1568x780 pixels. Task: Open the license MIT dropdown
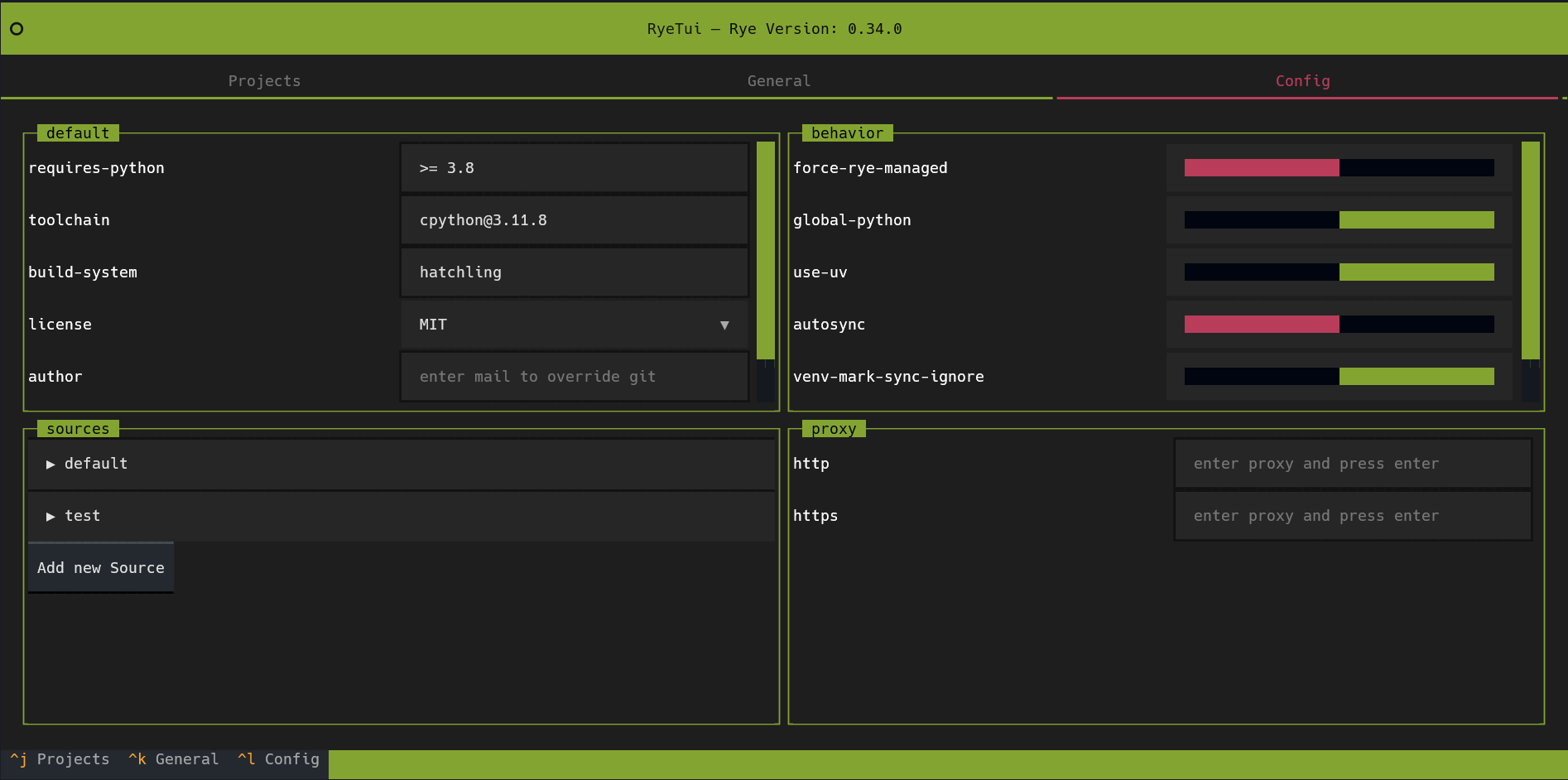tap(575, 325)
